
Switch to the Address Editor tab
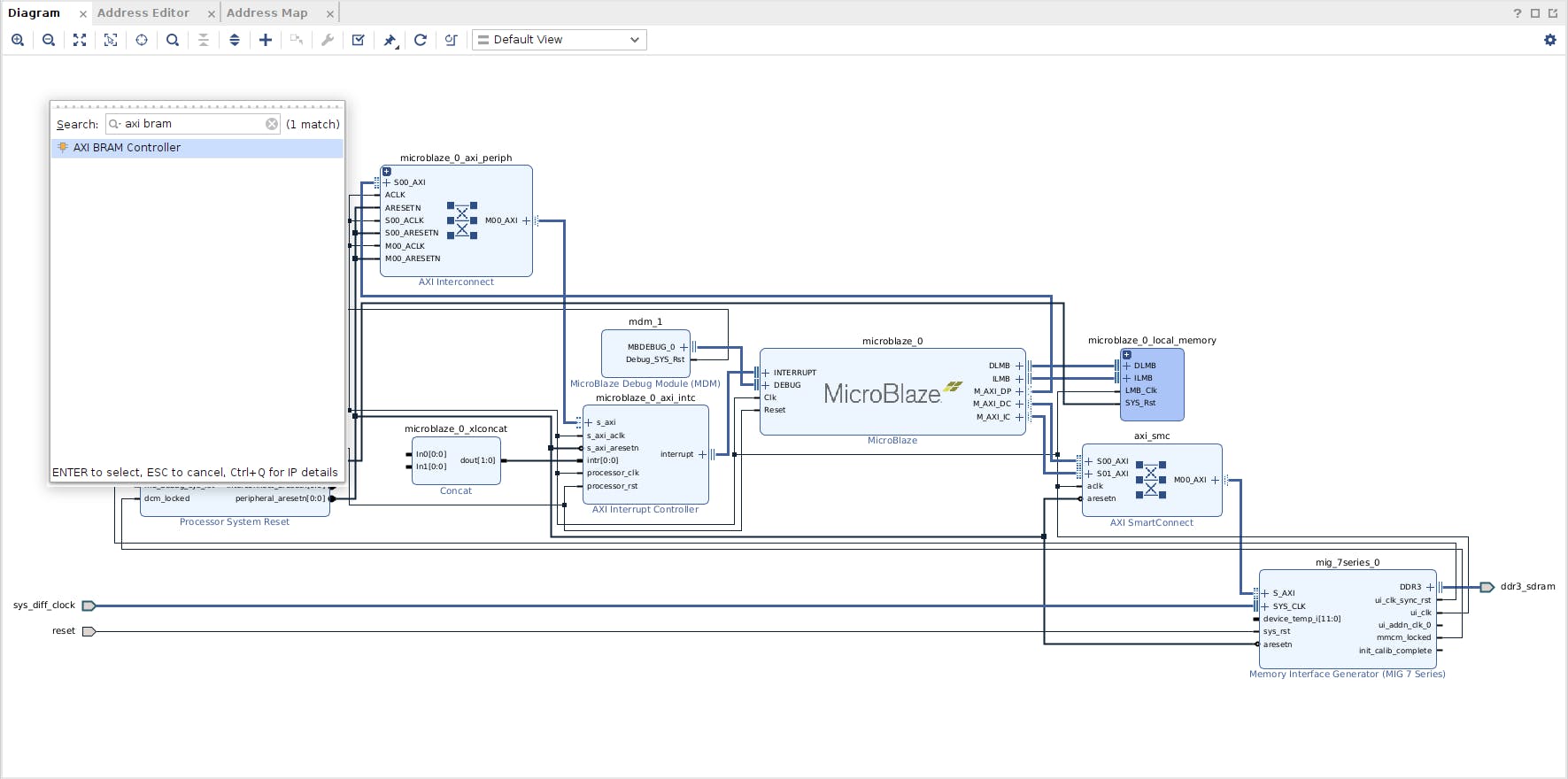143,13
